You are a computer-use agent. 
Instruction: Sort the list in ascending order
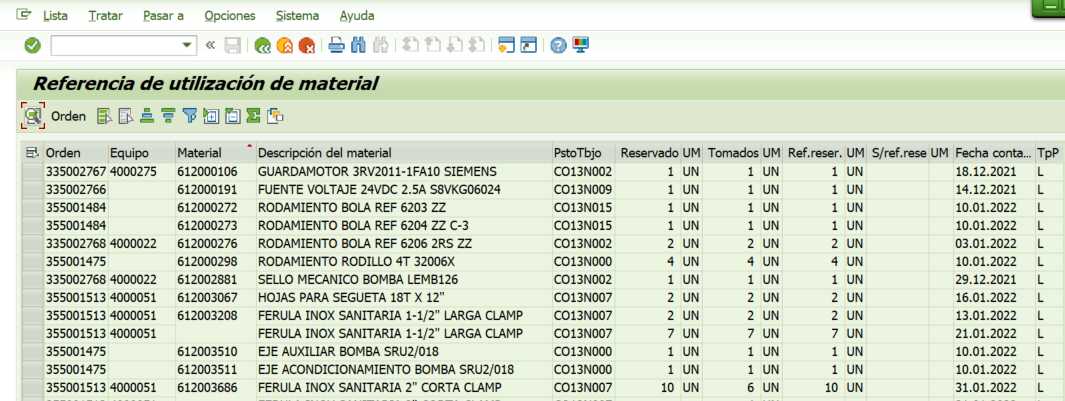coord(146,116)
